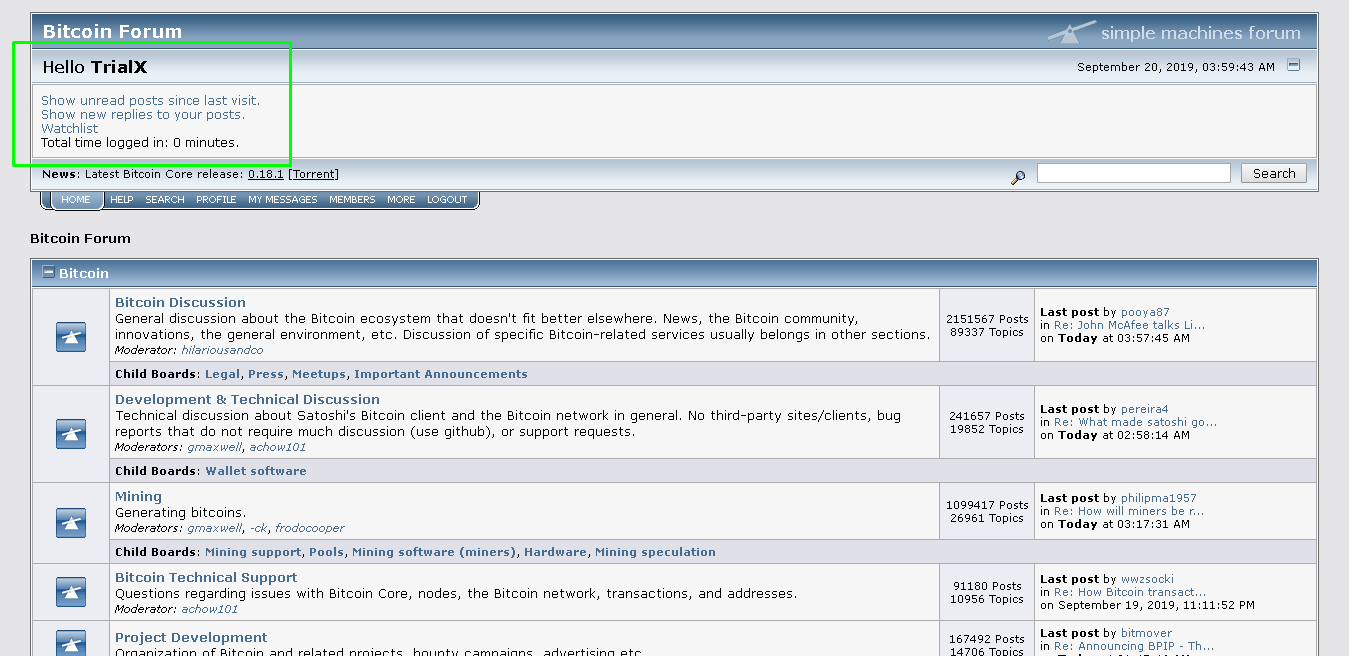Collapse the header with the minus icon
This screenshot has height=656, width=1349.
click(1293, 65)
